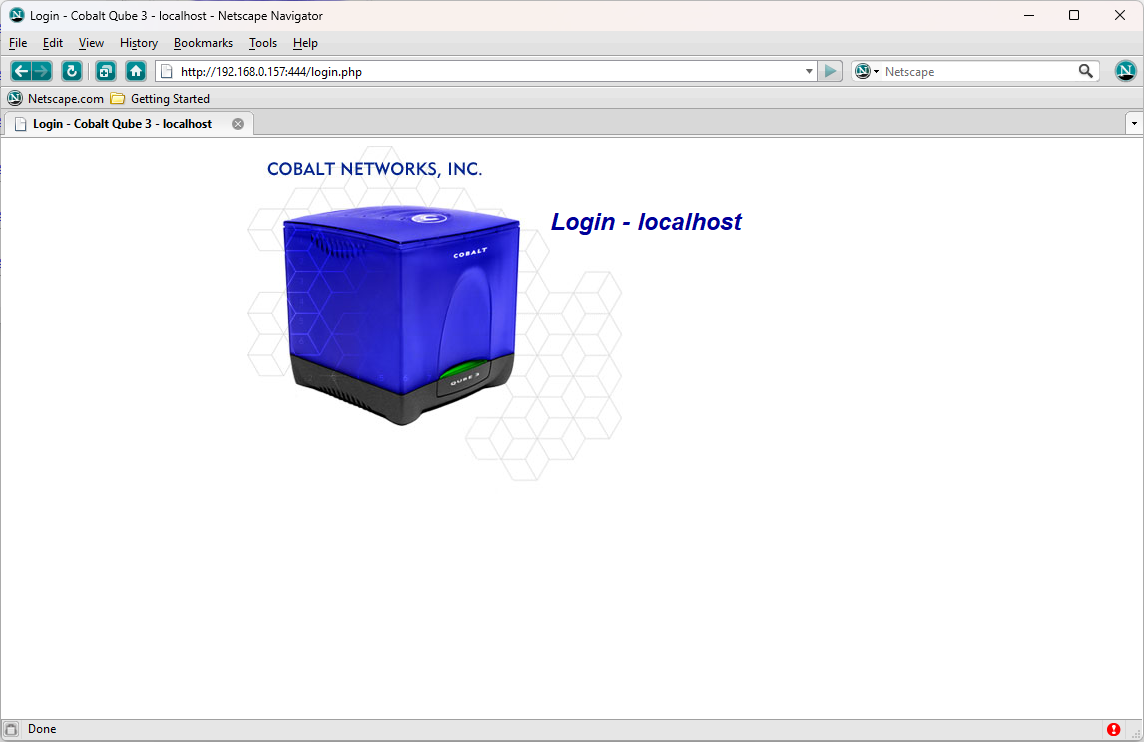Click the Back navigation arrow

point(22,71)
